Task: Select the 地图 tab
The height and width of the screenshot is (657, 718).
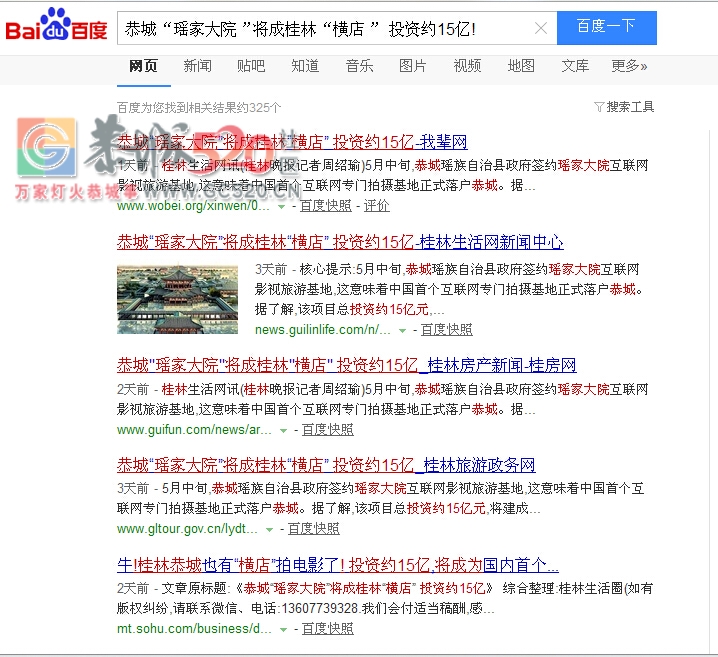Action: [521, 66]
